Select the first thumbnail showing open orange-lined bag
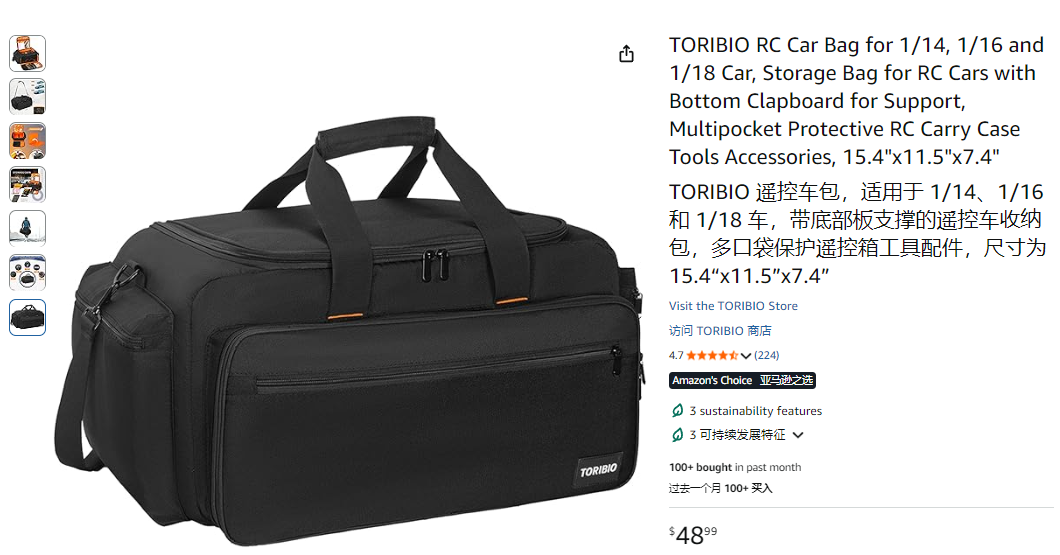 pos(28,53)
